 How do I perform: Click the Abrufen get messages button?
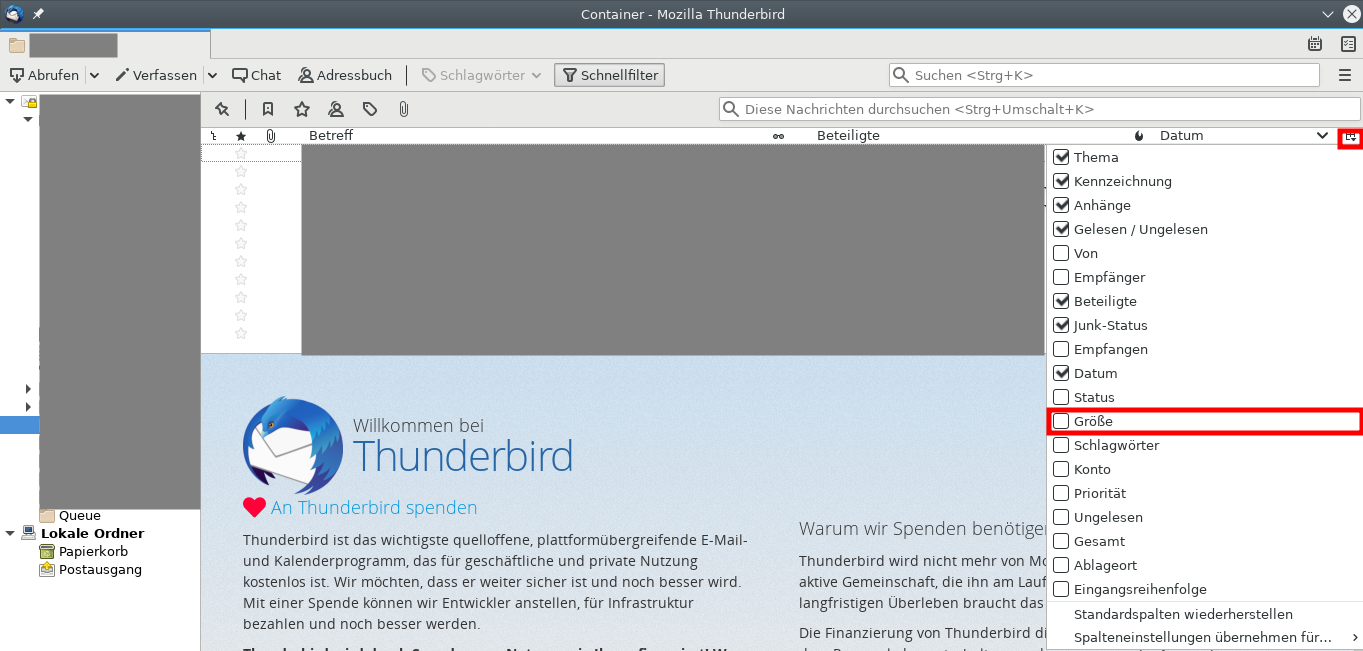pos(45,75)
